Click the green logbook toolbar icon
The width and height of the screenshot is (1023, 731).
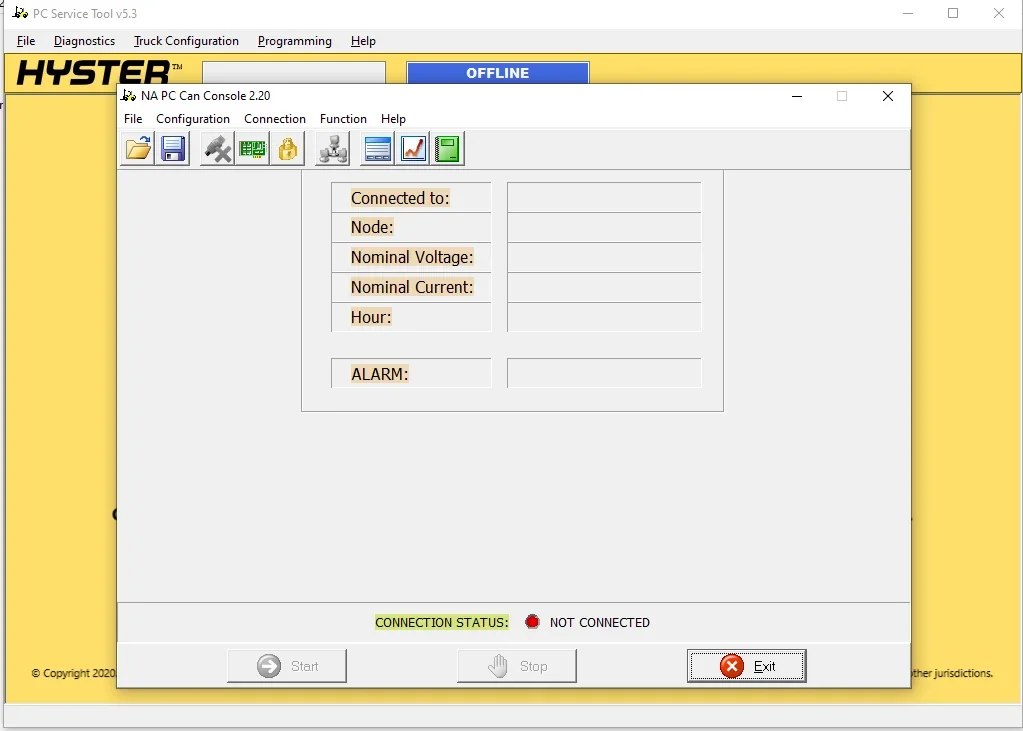coord(447,148)
